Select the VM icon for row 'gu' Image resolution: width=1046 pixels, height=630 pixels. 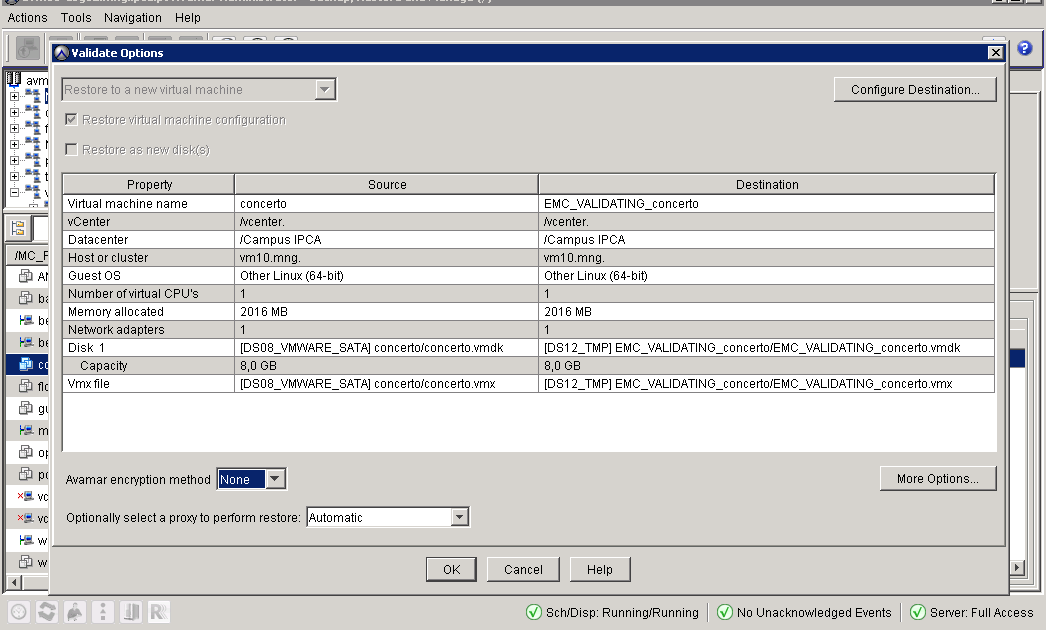pyautogui.click(x=26, y=408)
